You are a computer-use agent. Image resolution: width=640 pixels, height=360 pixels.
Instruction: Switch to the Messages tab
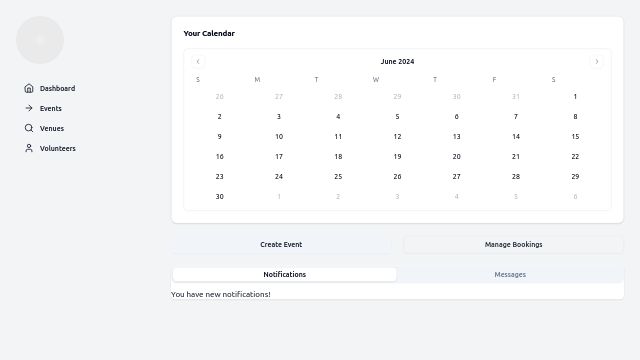[x=510, y=275]
